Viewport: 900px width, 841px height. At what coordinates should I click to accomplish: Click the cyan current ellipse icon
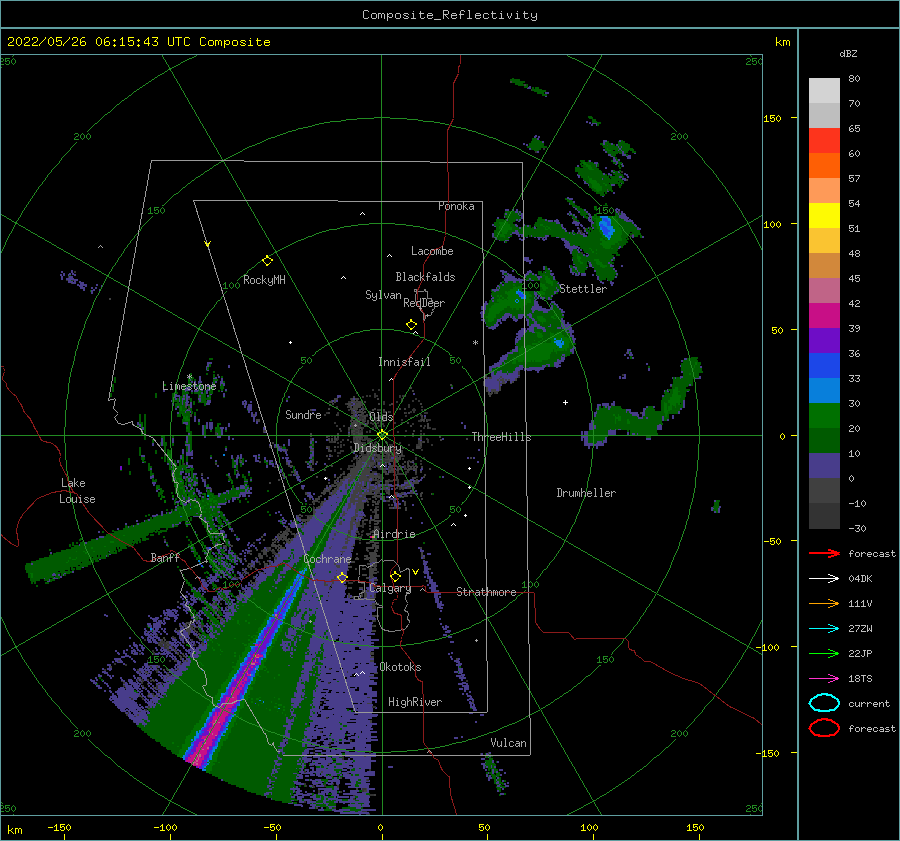point(824,703)
